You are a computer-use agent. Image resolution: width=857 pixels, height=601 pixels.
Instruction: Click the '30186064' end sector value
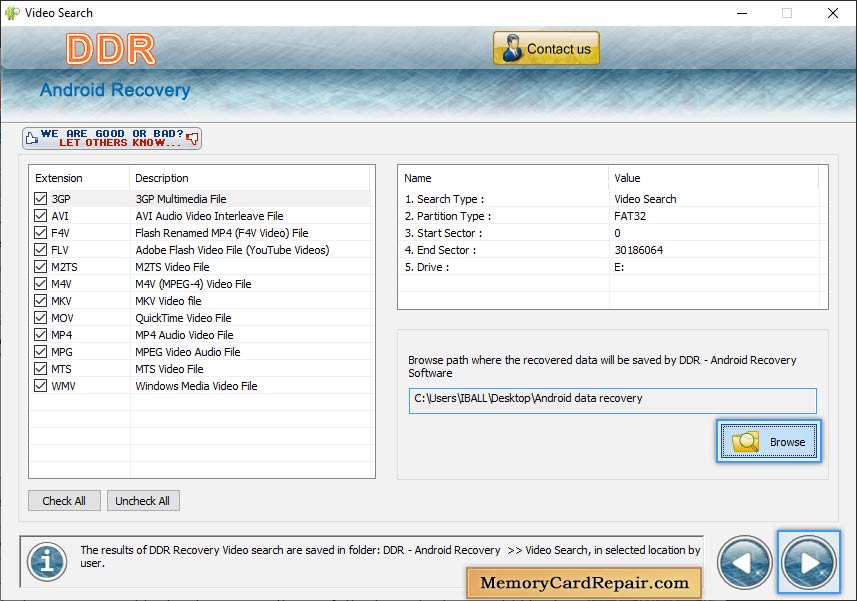tap(638, 250)
